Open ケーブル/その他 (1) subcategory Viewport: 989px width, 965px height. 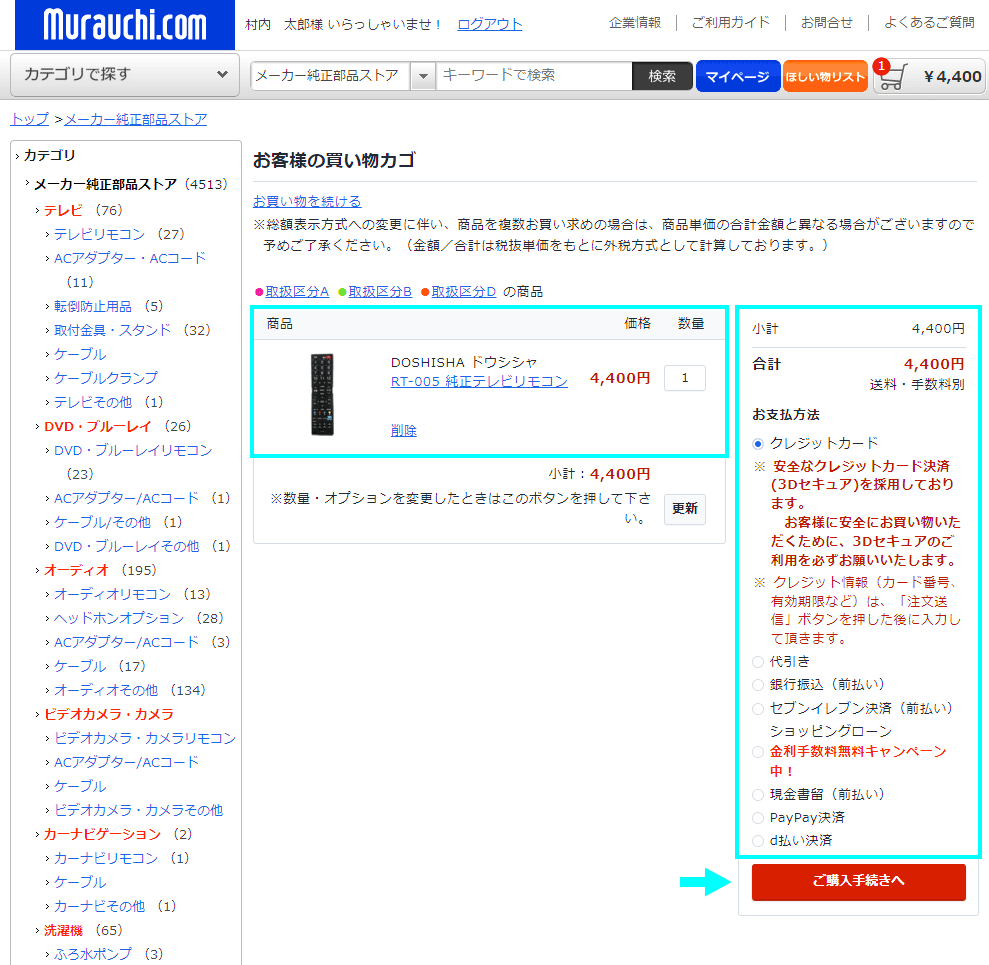click(x=102, y=522)
